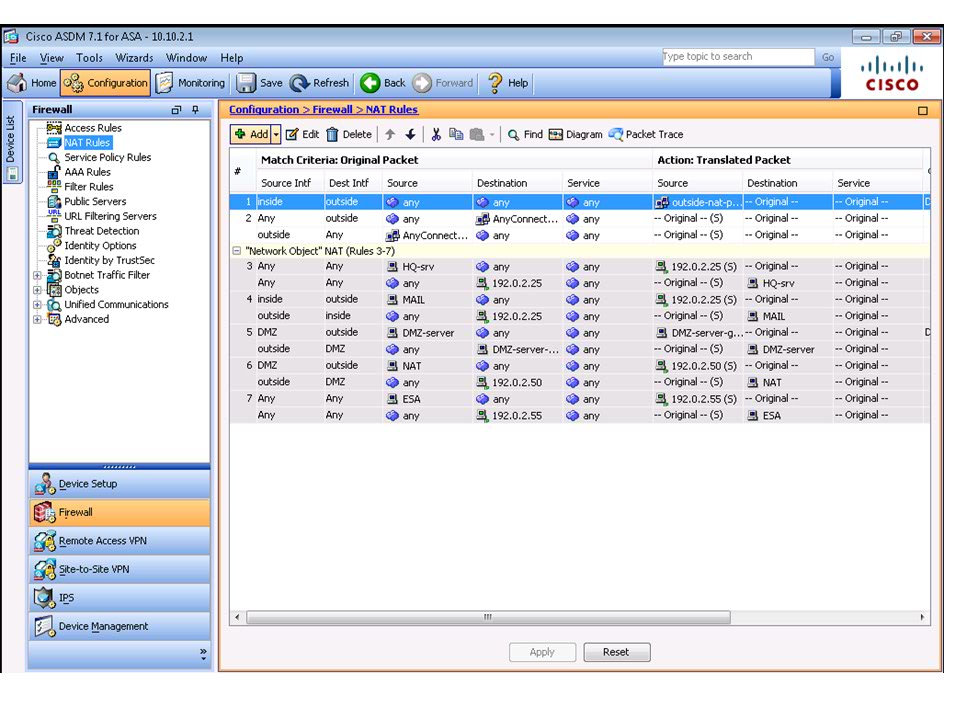Move selected rule up with arrow
This screenshot has height=720, width=960.
click(x=390, y=134)
